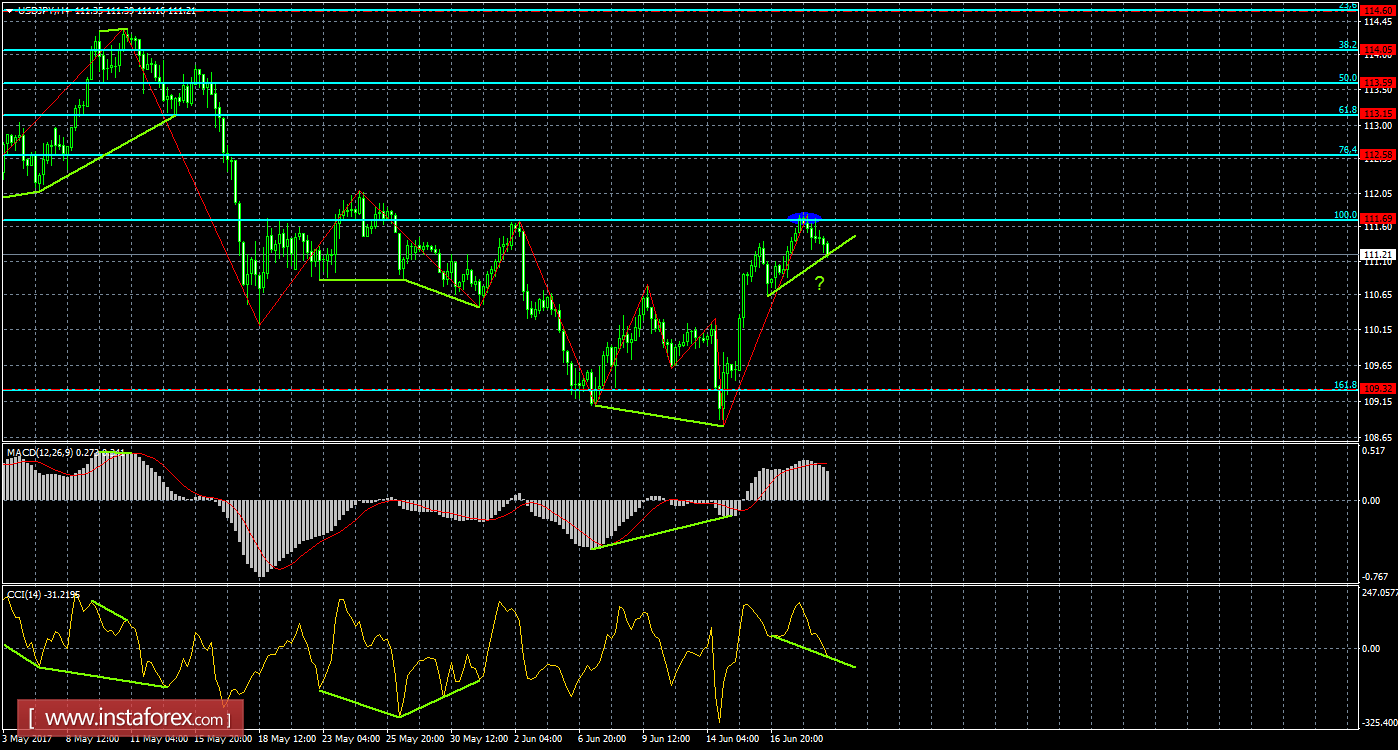
Task: Click the 114.45 price axis value
Action: click(1378, 21)
